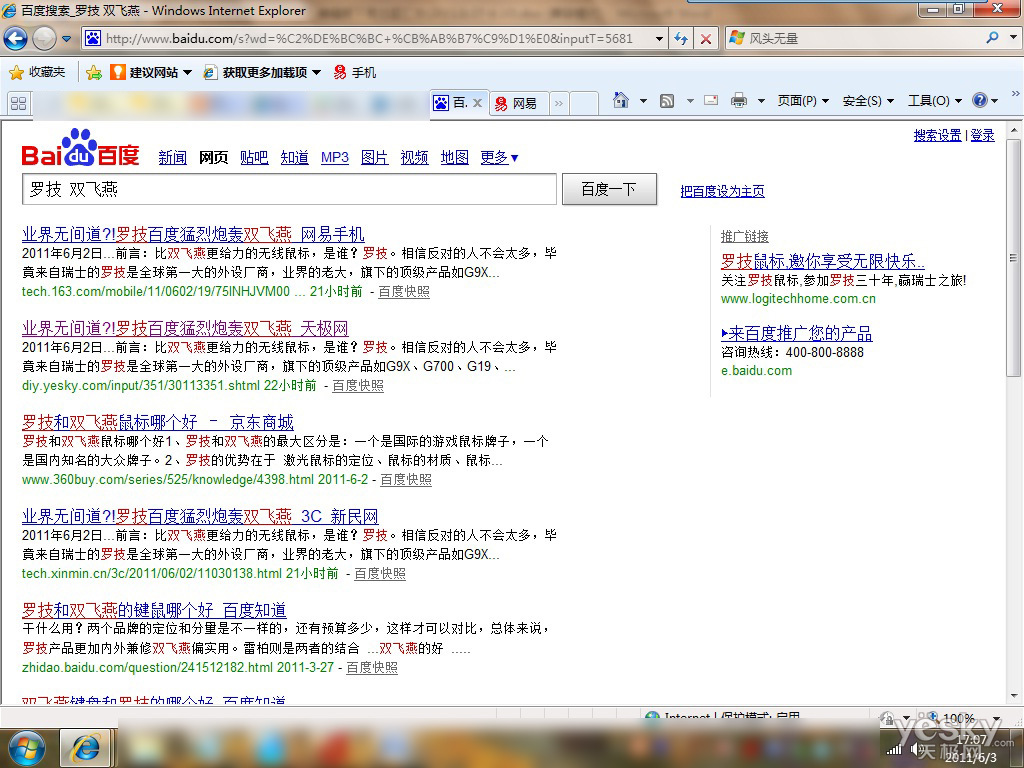The image size is (1024, 768).
Task: Click the 把百度设为主页 link
Action: 722,191
